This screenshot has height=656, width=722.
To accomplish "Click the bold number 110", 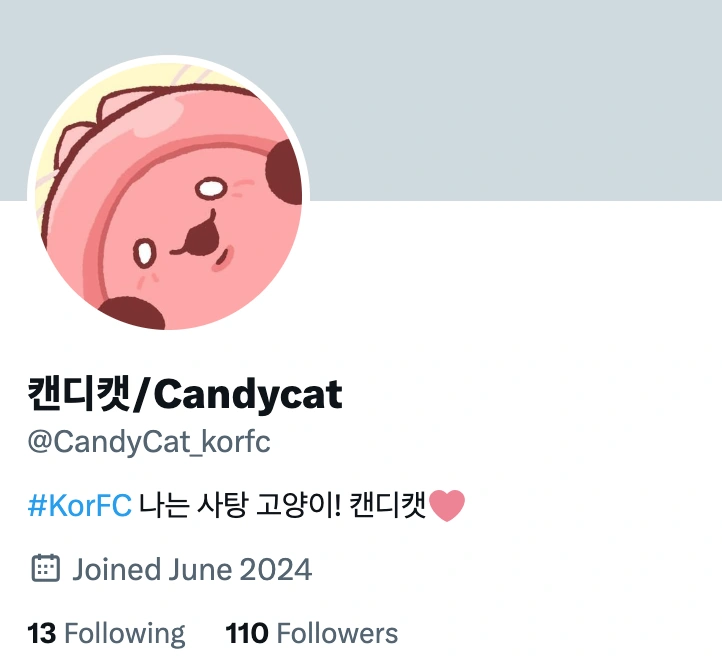I will coord(246,633).
